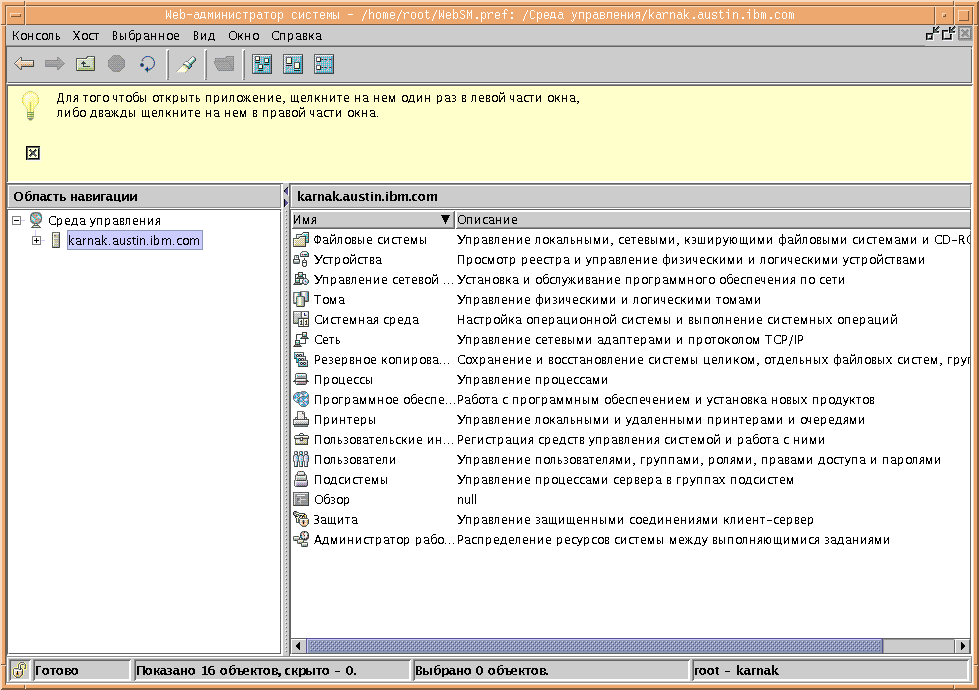Open the Справка menu

click(x=296, y=35)
